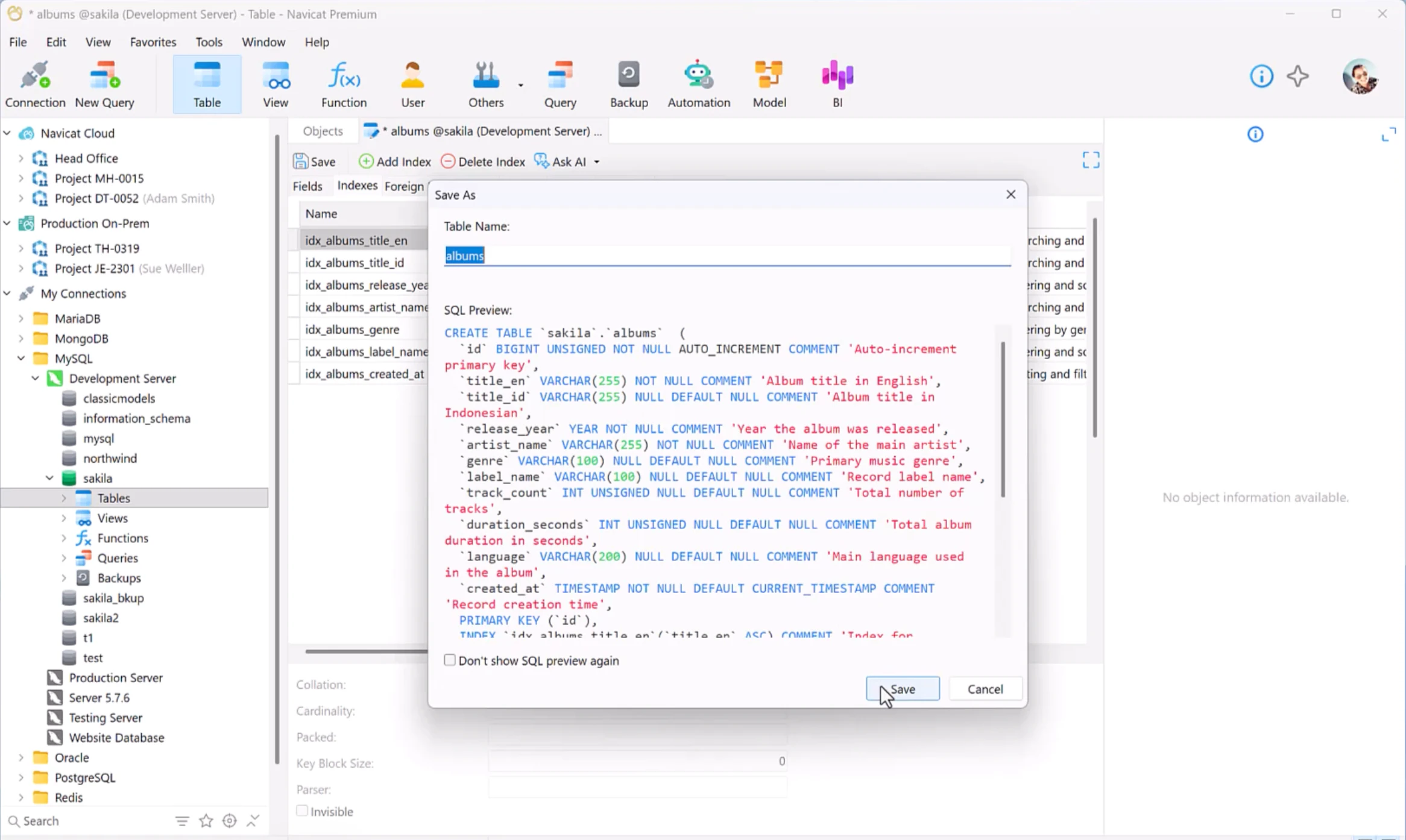Screen dimensions: 1406x840
Task: Open the Automation toolbar icon
Action: click(x=698, y=84)
